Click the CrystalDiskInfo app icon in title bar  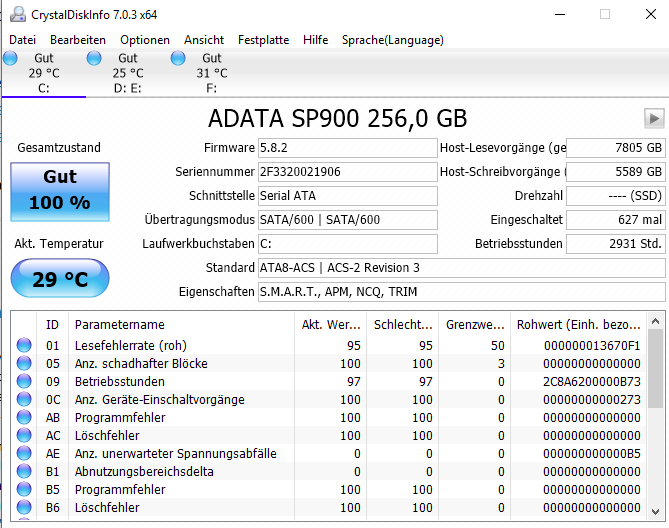click(17, 14)
